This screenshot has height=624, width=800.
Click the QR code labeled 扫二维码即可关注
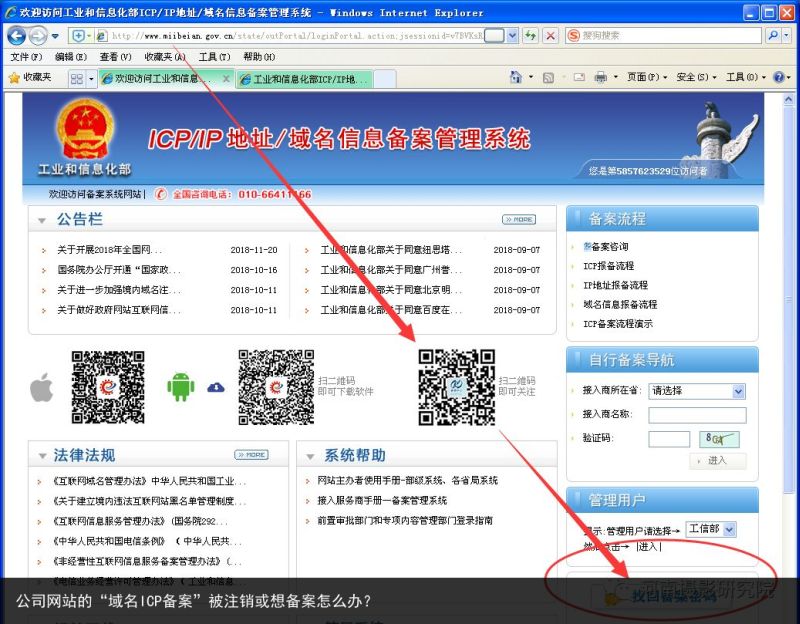(457, 387)
